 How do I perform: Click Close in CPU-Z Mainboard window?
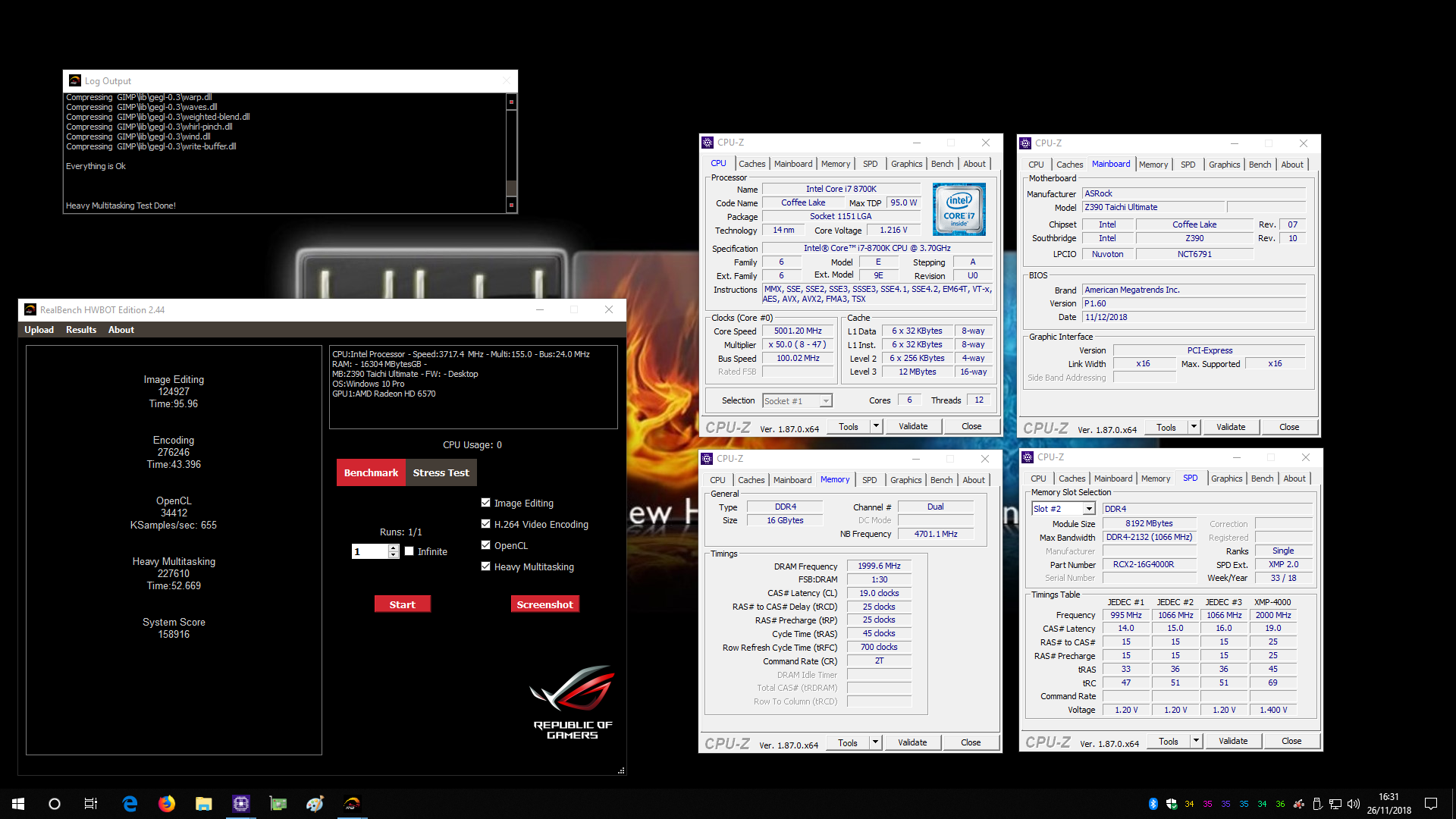(x=1289, y=427)
